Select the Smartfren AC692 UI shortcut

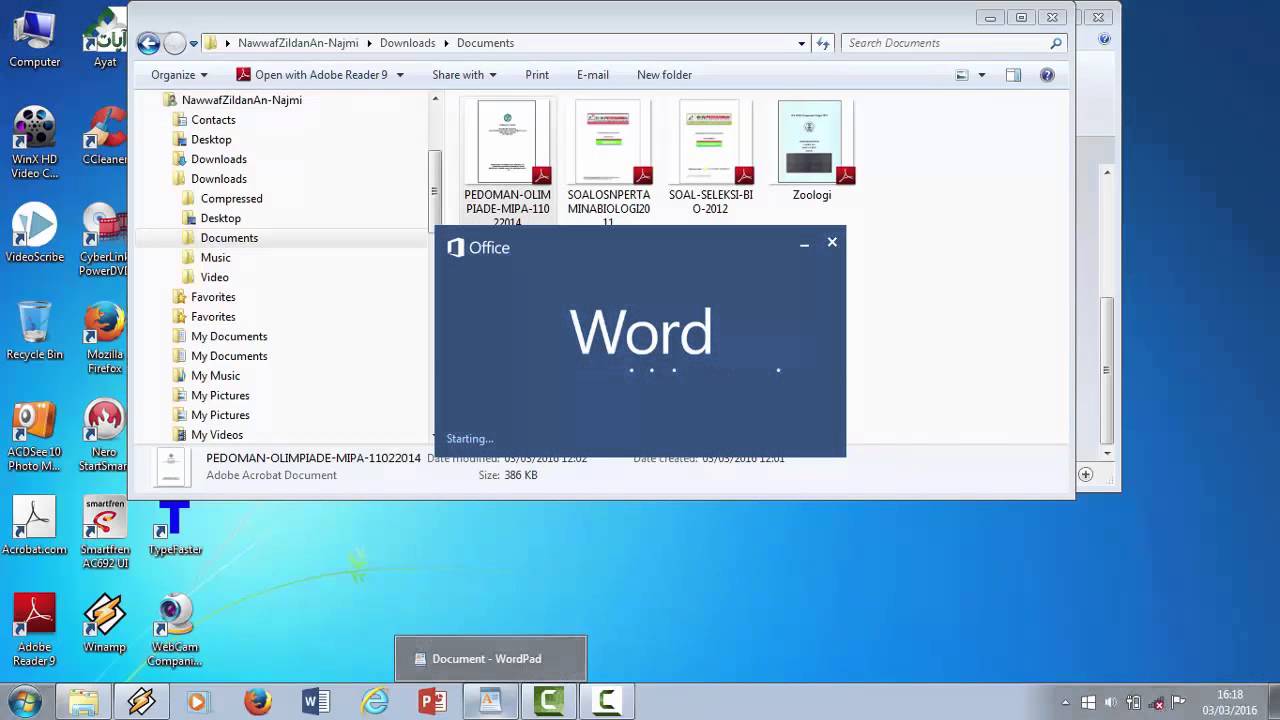pyautogui.click(x=104, y=532)
